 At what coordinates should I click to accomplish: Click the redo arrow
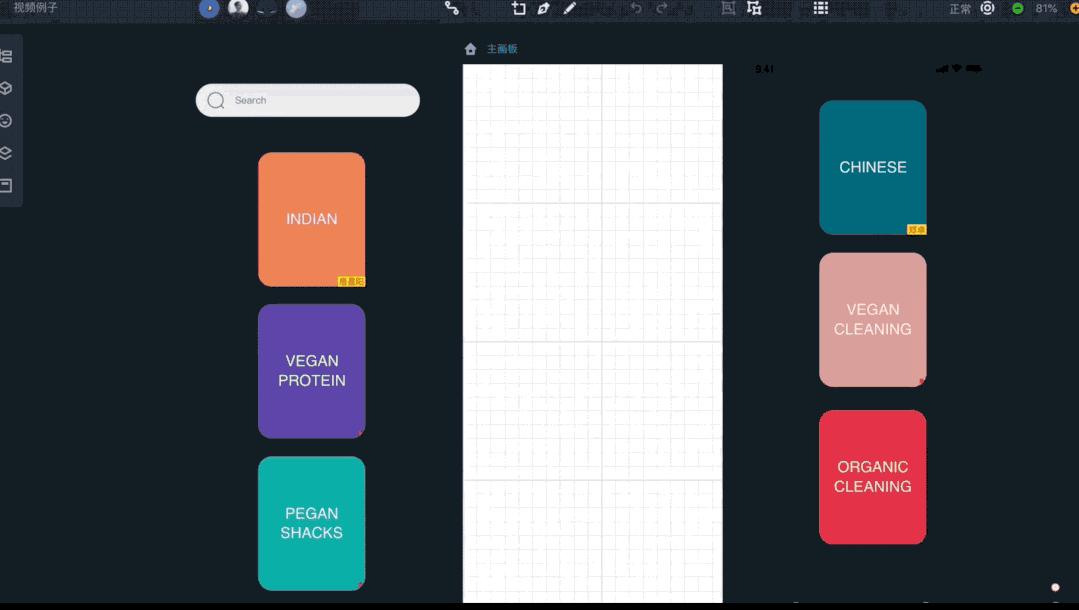(x=661, y=8)
